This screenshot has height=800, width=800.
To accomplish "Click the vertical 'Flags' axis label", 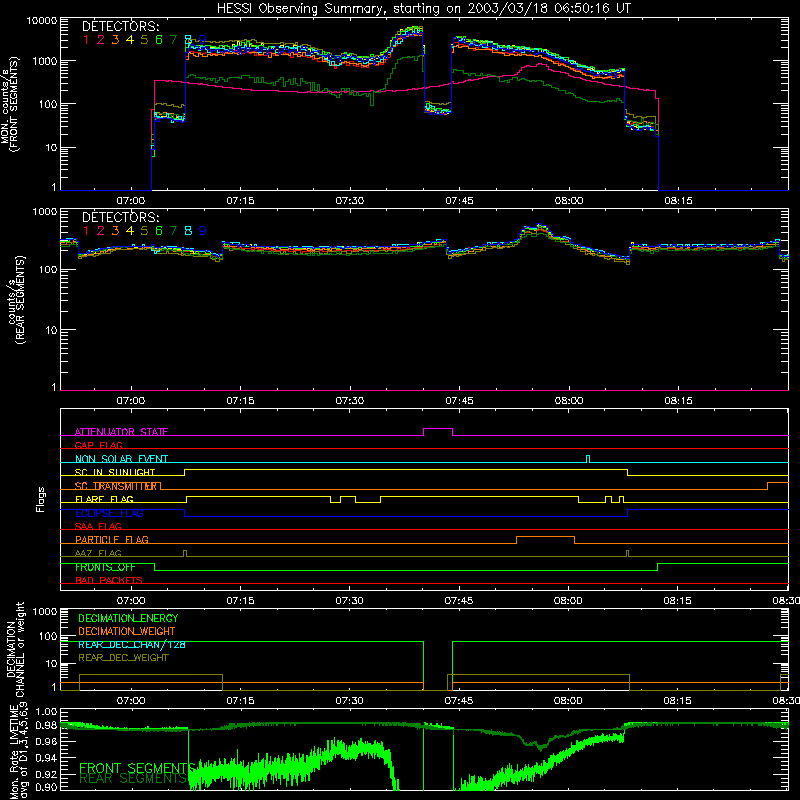I will click(41, 499).
